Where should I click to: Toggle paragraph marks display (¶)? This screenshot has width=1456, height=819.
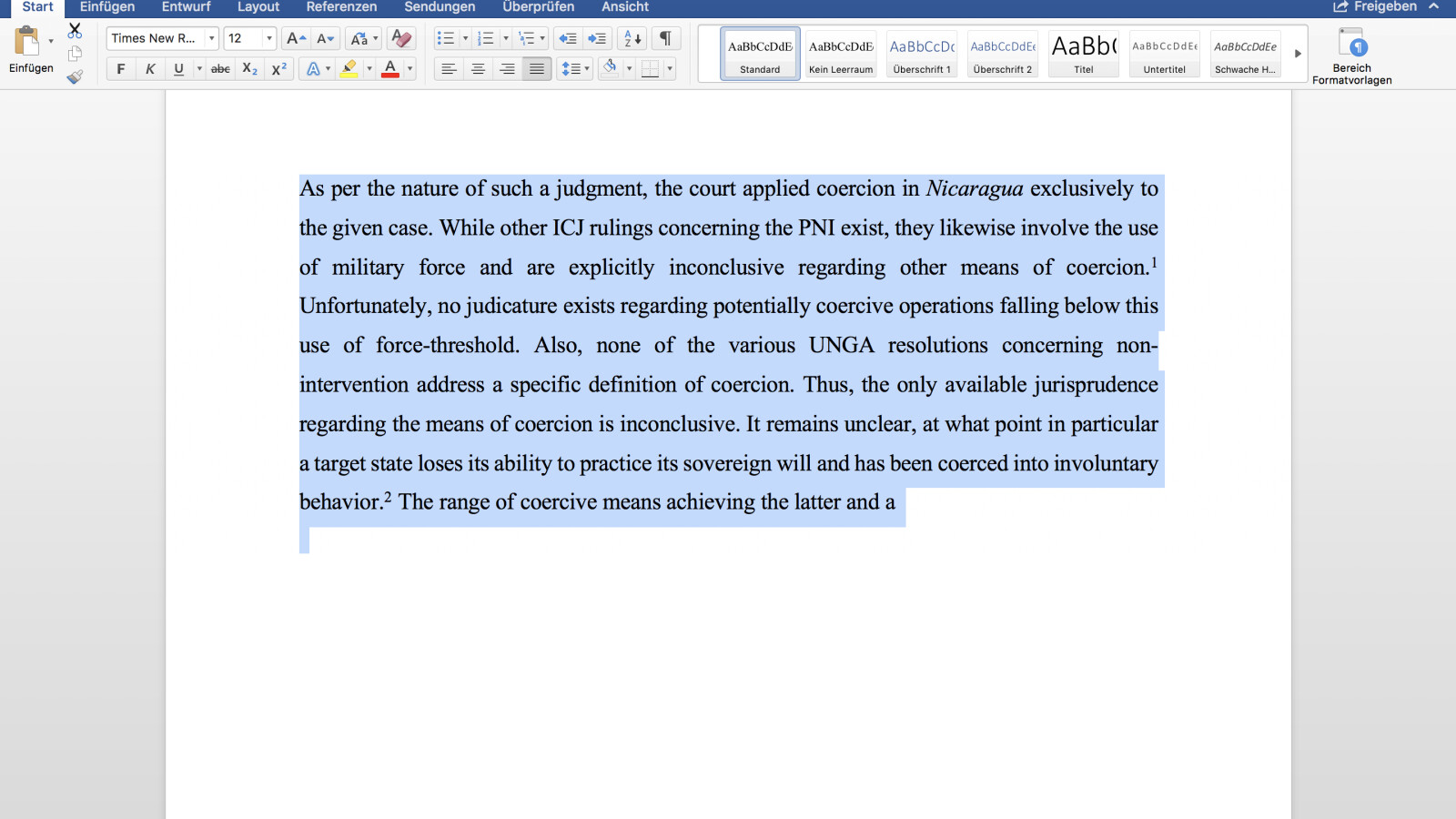[x=665, y=38]
